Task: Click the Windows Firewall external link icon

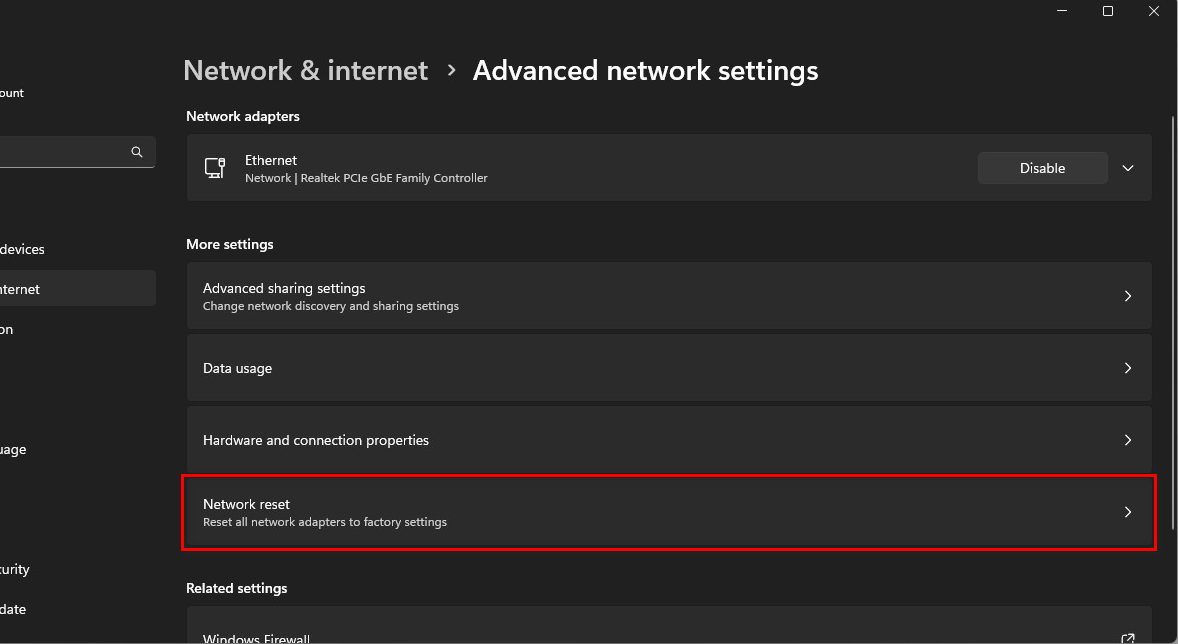Action: point(1128,638)
